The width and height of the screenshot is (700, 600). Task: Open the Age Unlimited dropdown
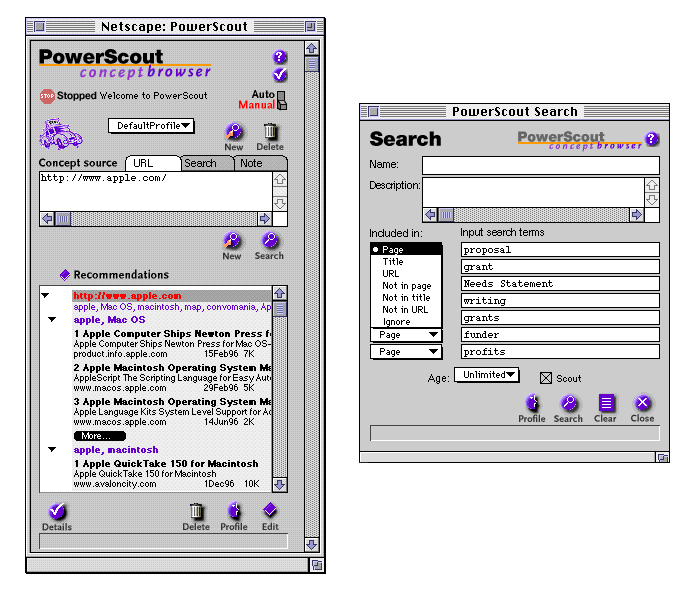tap(487, 375)
